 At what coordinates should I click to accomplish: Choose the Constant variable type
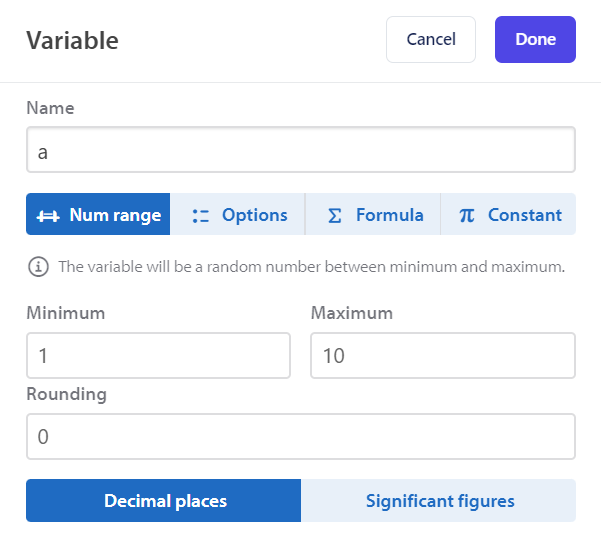coord(508,214)
